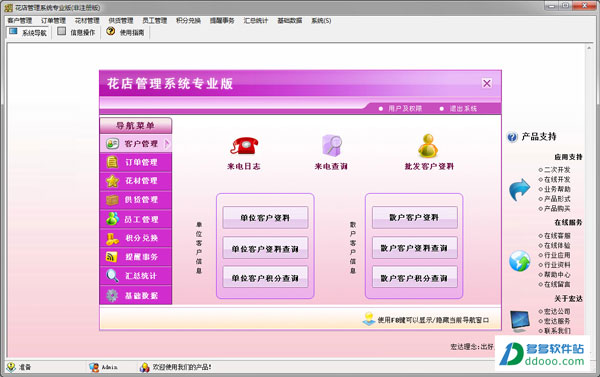This screenshot has height=377, width=600.
Task: Open the 供货管理 menu
Action: pos(121,21)
